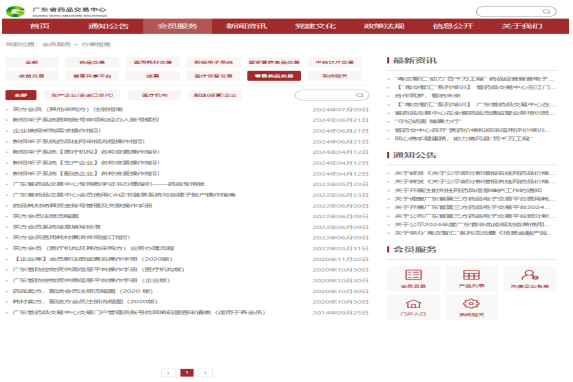Select the 结算 category filter tag

[x=153, y=76]
